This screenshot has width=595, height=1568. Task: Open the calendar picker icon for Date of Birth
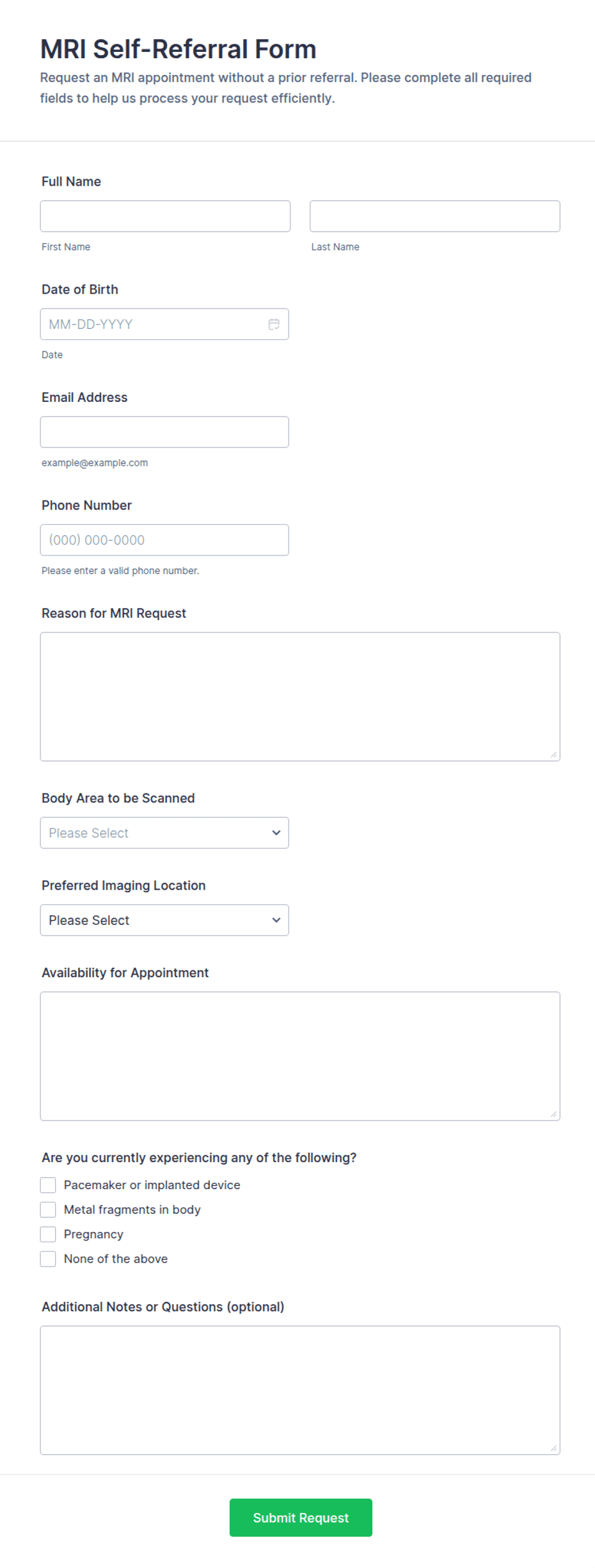274,324
